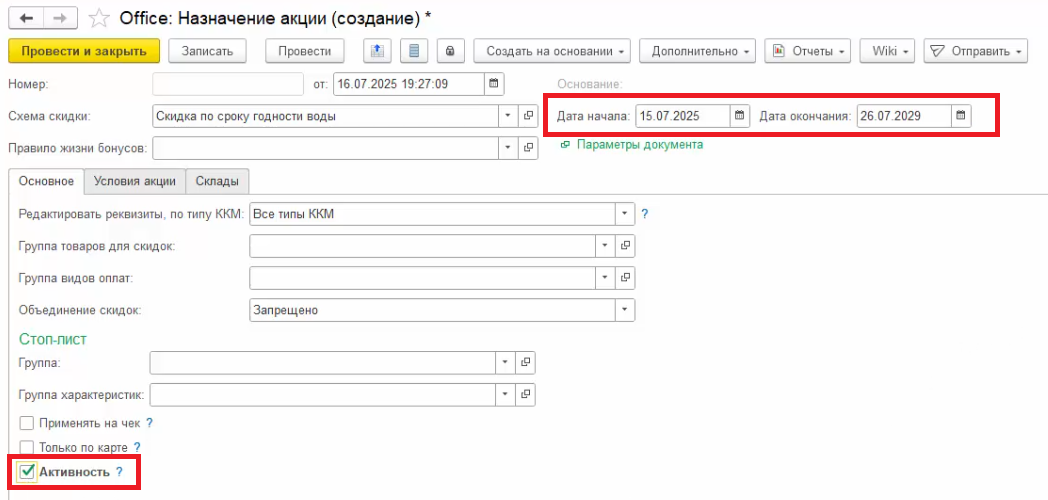The image size is (1048, 500).
Task: Open the Склады tab
Action: [x=217, y=181]
